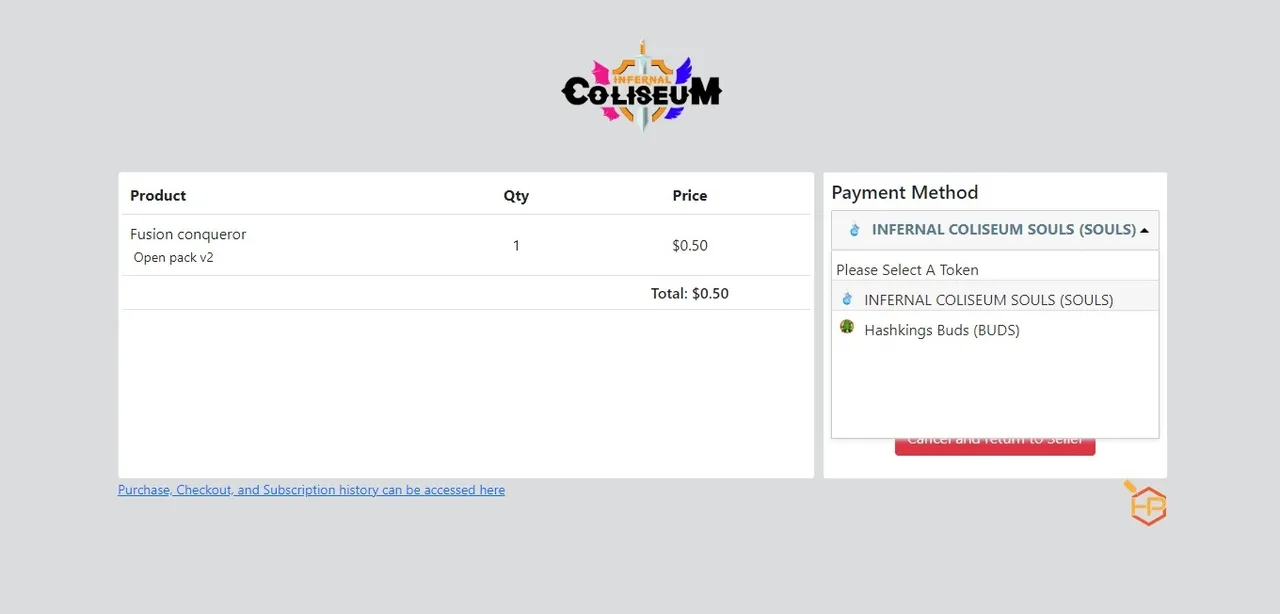Click the dropdown caret arrow beside SOULS
This screenshot has height=614, width=1280.
point(1144,230)
